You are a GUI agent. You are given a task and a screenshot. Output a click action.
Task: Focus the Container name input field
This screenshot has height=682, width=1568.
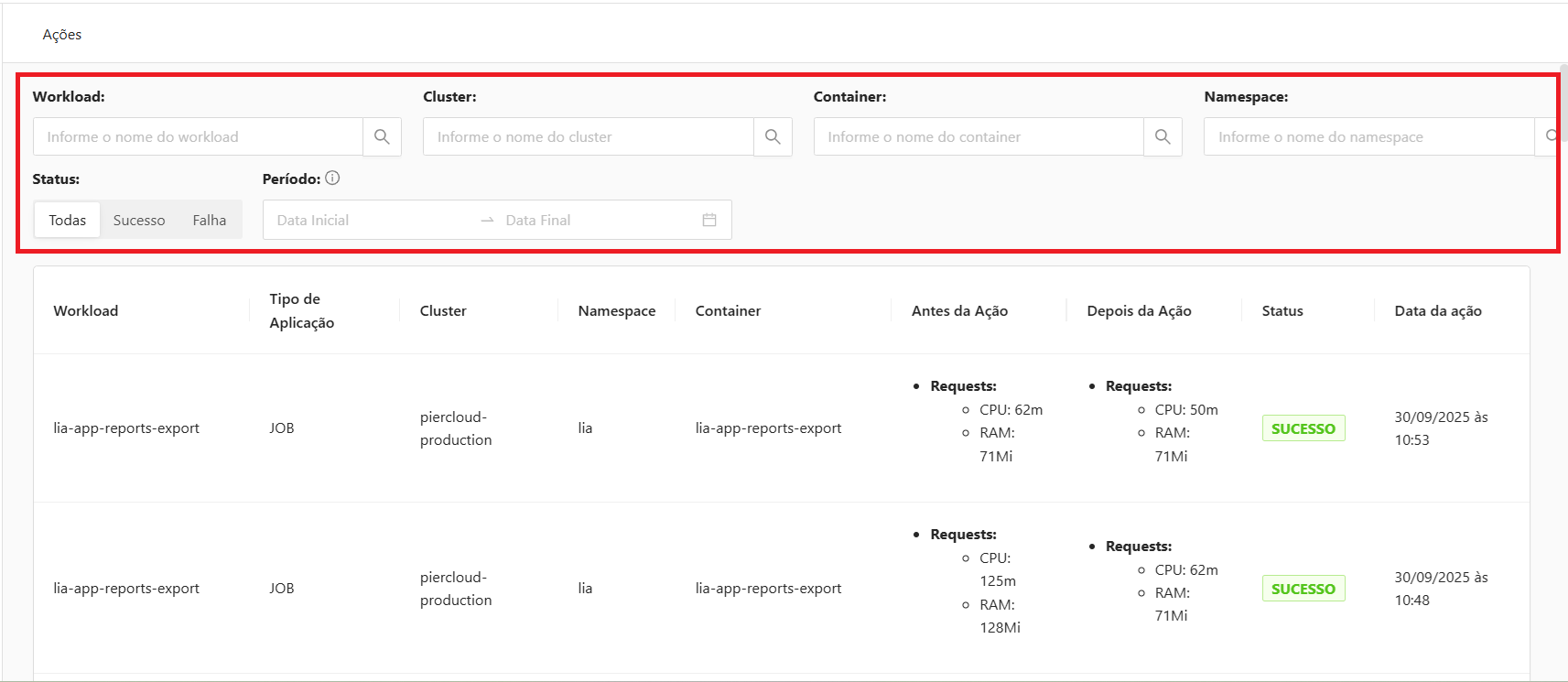[978, 137]
